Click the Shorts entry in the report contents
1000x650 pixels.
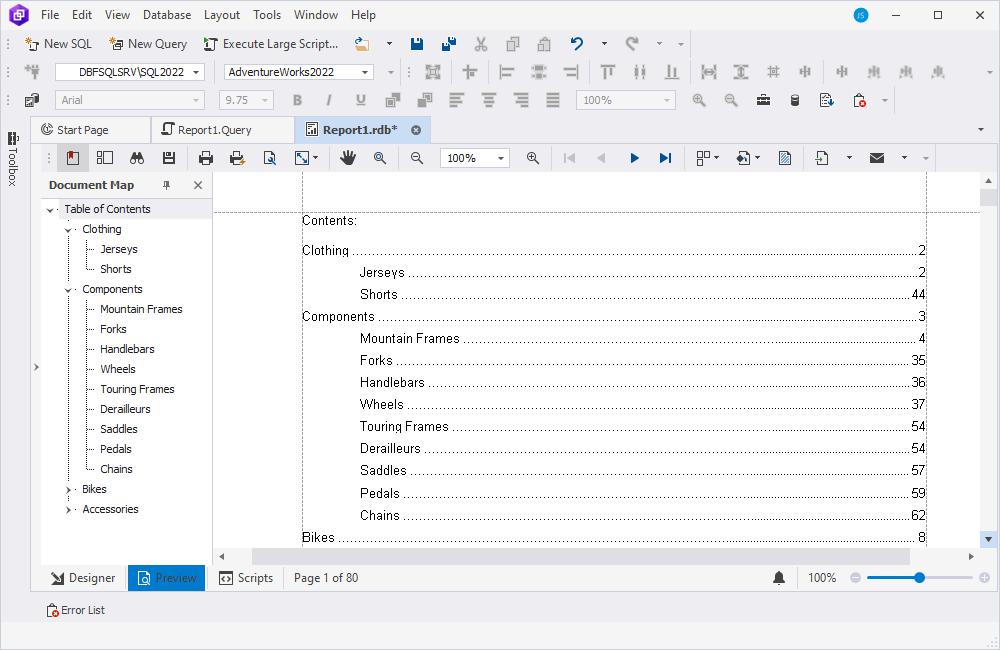click(x=379, y=295)
